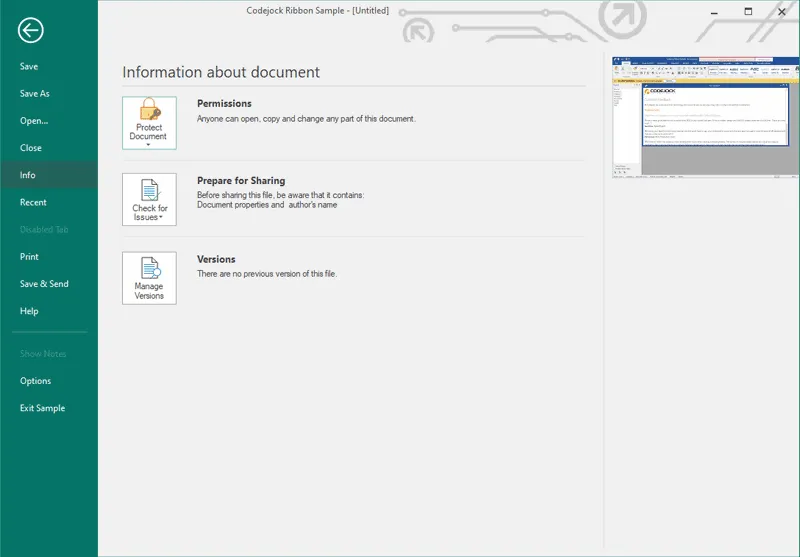Click the back arrow circle icon
The image size is (800, 557).
(x=30, y=30)
